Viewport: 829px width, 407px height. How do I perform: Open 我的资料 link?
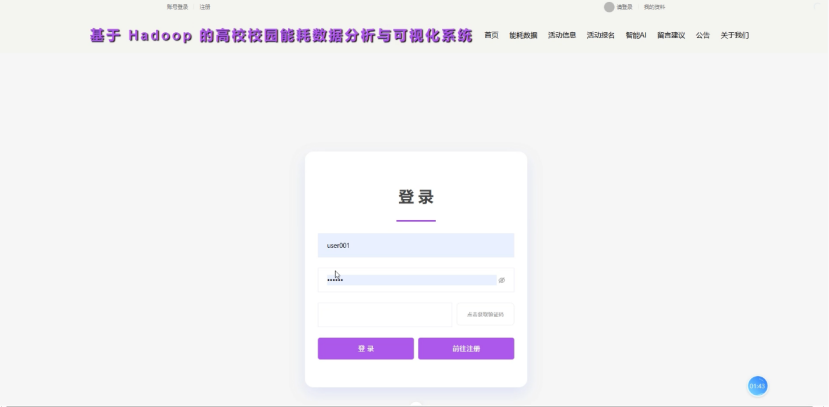(x=654, y=7)
